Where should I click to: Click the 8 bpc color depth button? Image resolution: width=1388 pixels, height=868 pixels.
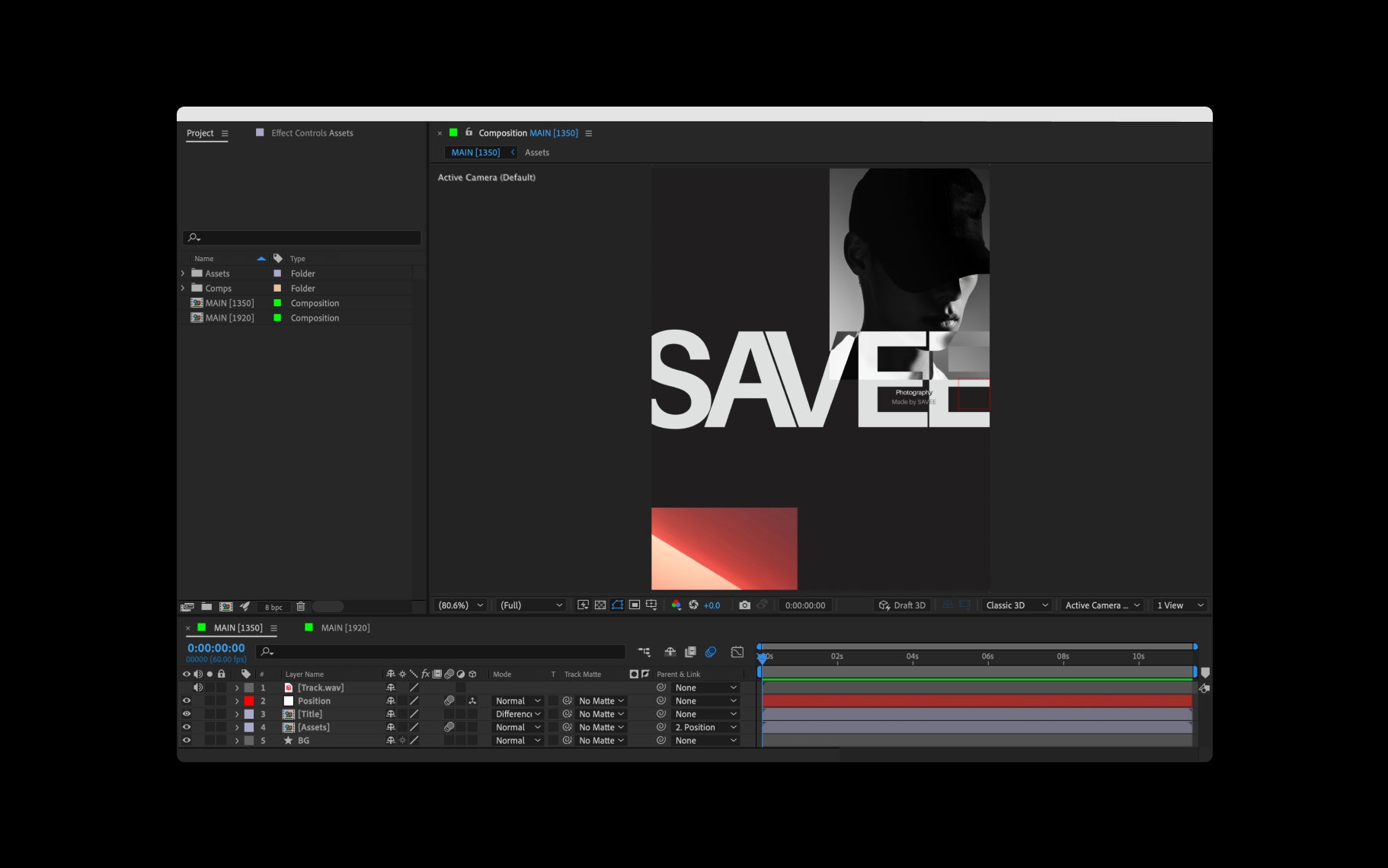(273, 607)
